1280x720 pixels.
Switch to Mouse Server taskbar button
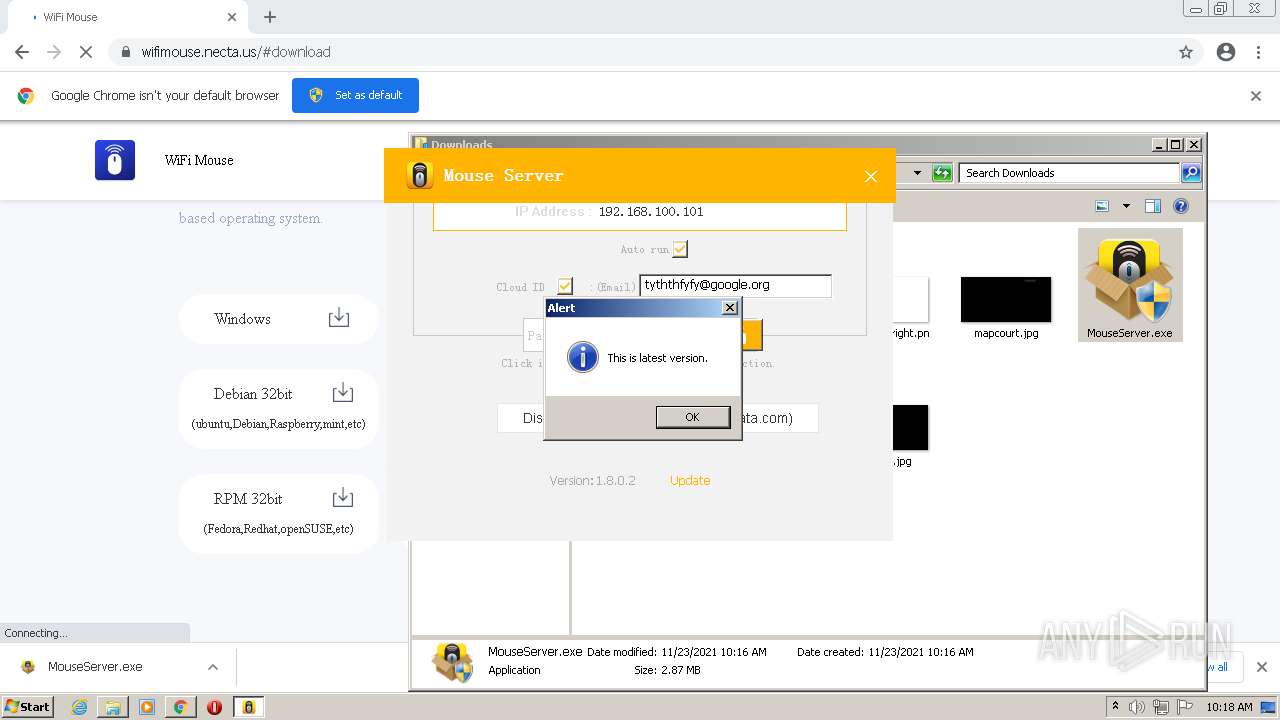pos(249,707)
